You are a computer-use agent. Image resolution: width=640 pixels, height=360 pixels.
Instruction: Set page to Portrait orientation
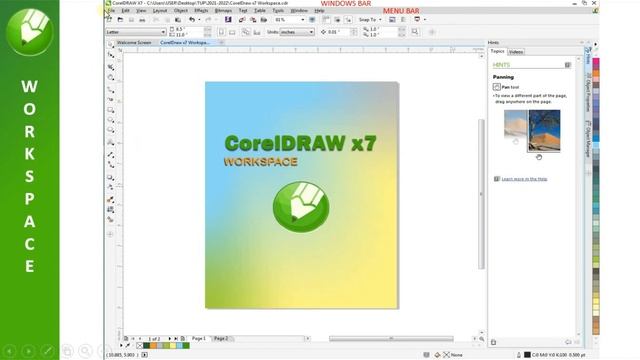point(221,32)
